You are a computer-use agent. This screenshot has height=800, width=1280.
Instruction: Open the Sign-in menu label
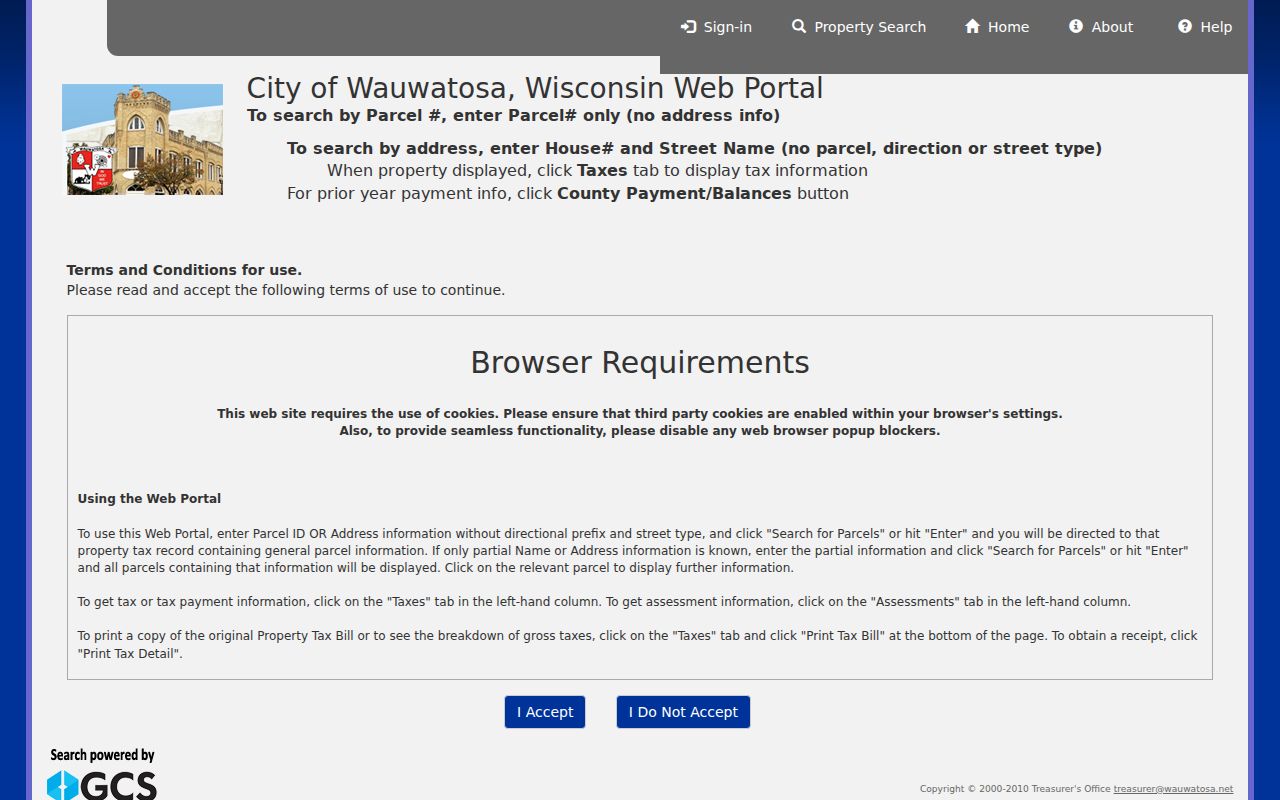point(727,27)
